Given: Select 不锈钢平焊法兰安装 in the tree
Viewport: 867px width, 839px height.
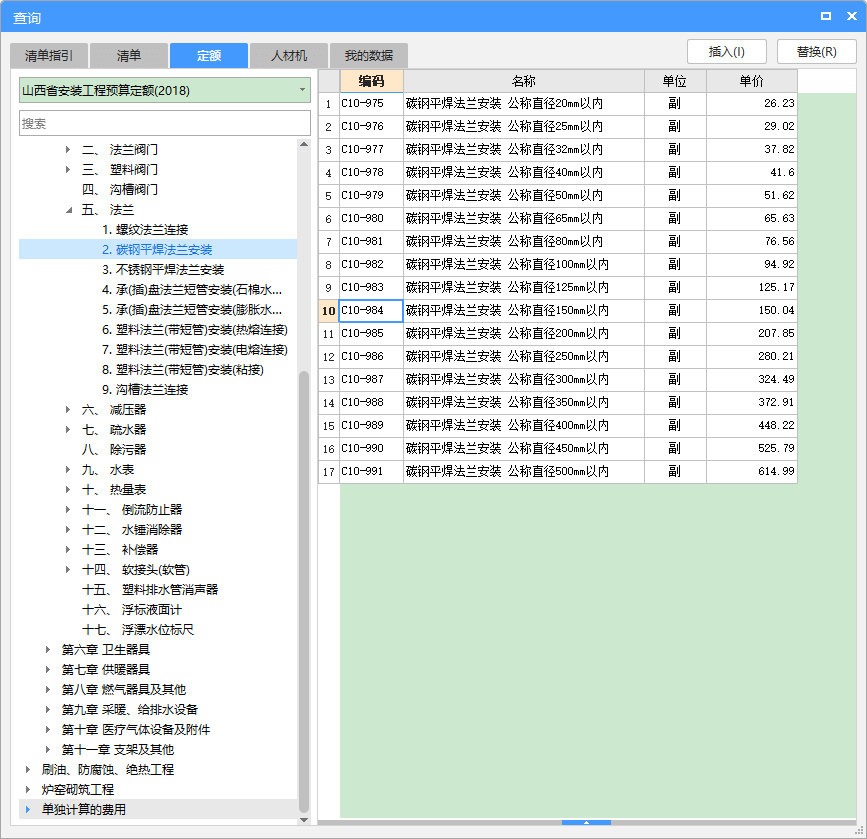Looking at the screenshot, I should 163,270.
